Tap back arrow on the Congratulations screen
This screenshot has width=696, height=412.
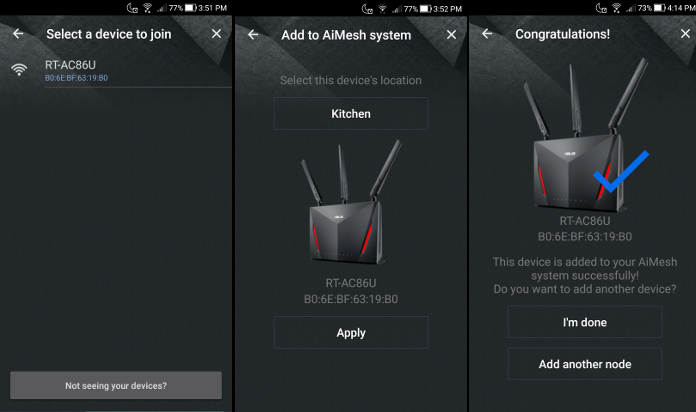487,34
